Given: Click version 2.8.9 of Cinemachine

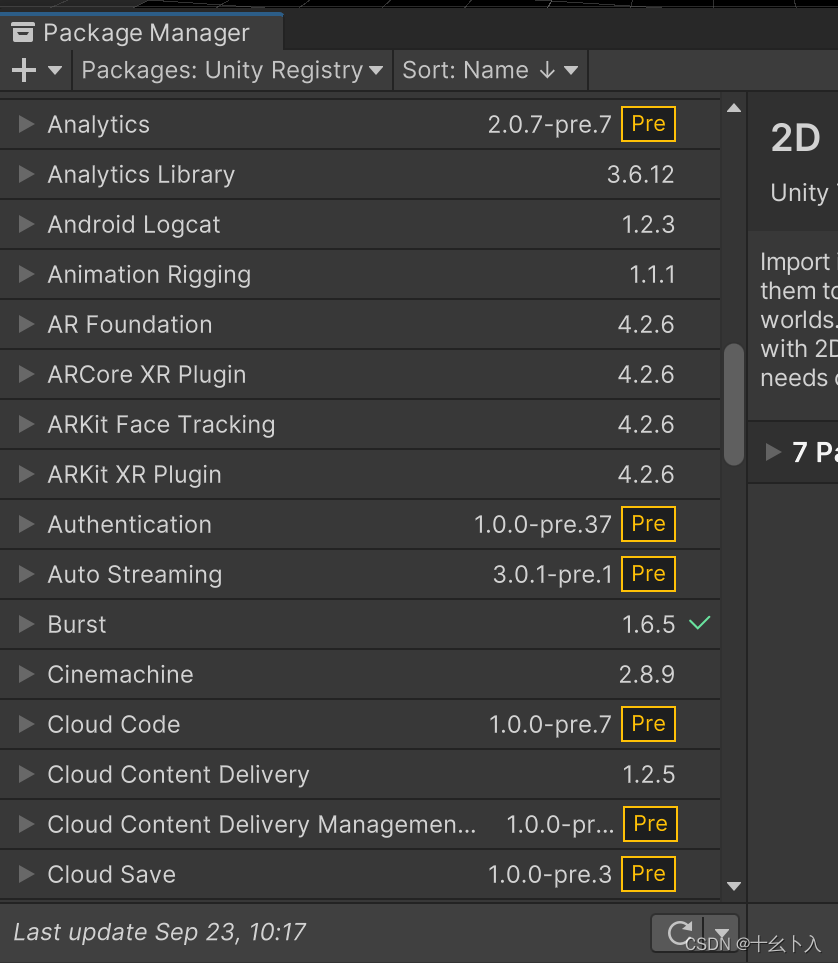Looking at the screenshot, I should [646, 674].
